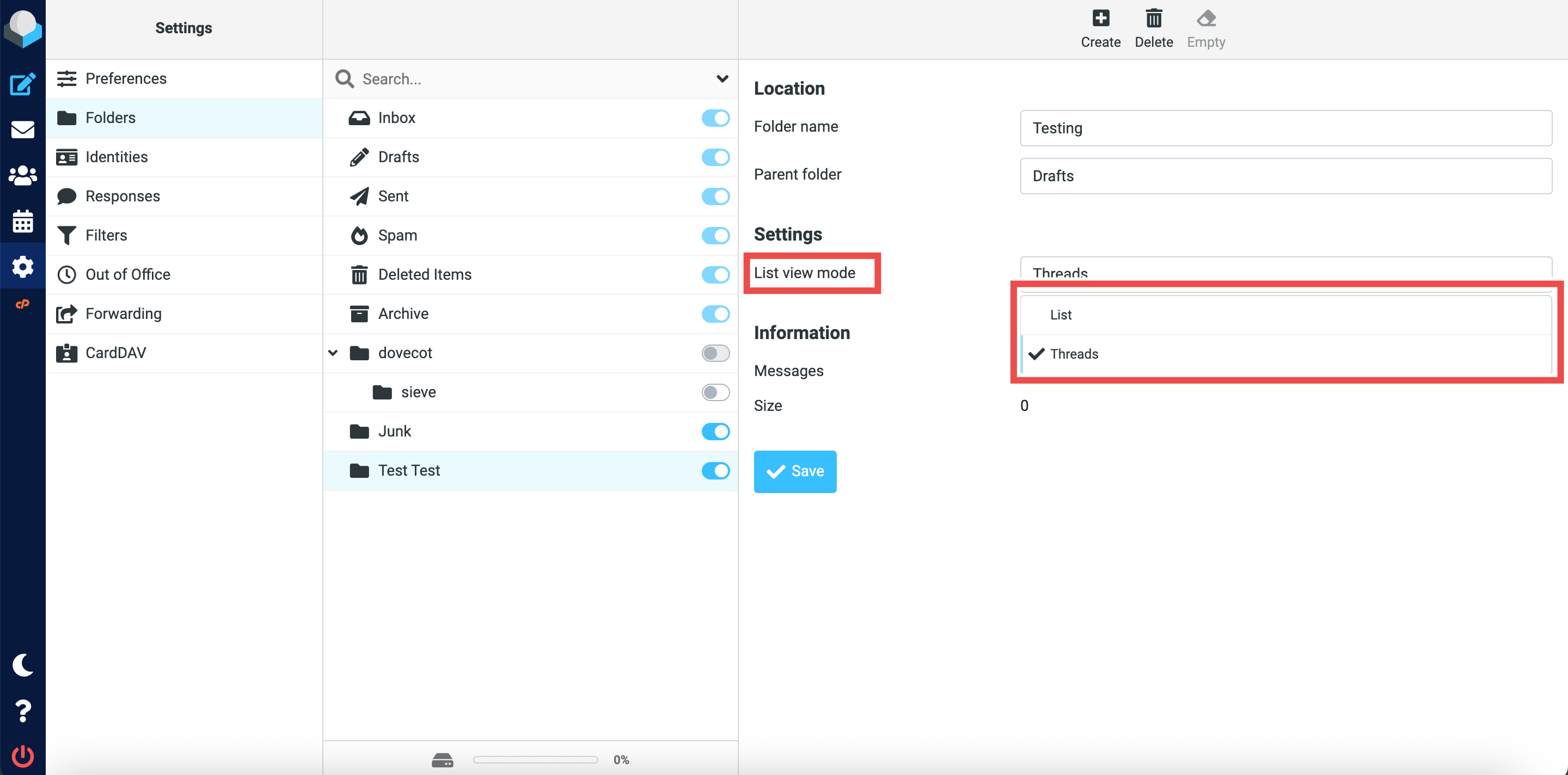
Task: Click the Create folder icon
Action: pos(1100,28)
